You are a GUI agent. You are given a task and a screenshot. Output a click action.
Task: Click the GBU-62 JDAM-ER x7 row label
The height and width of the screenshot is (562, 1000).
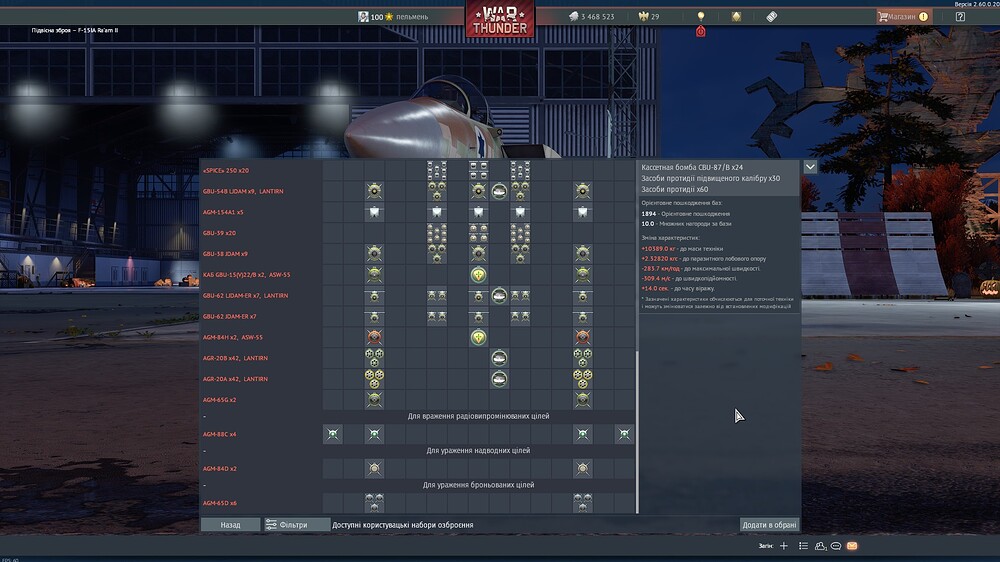pos(230,316)
